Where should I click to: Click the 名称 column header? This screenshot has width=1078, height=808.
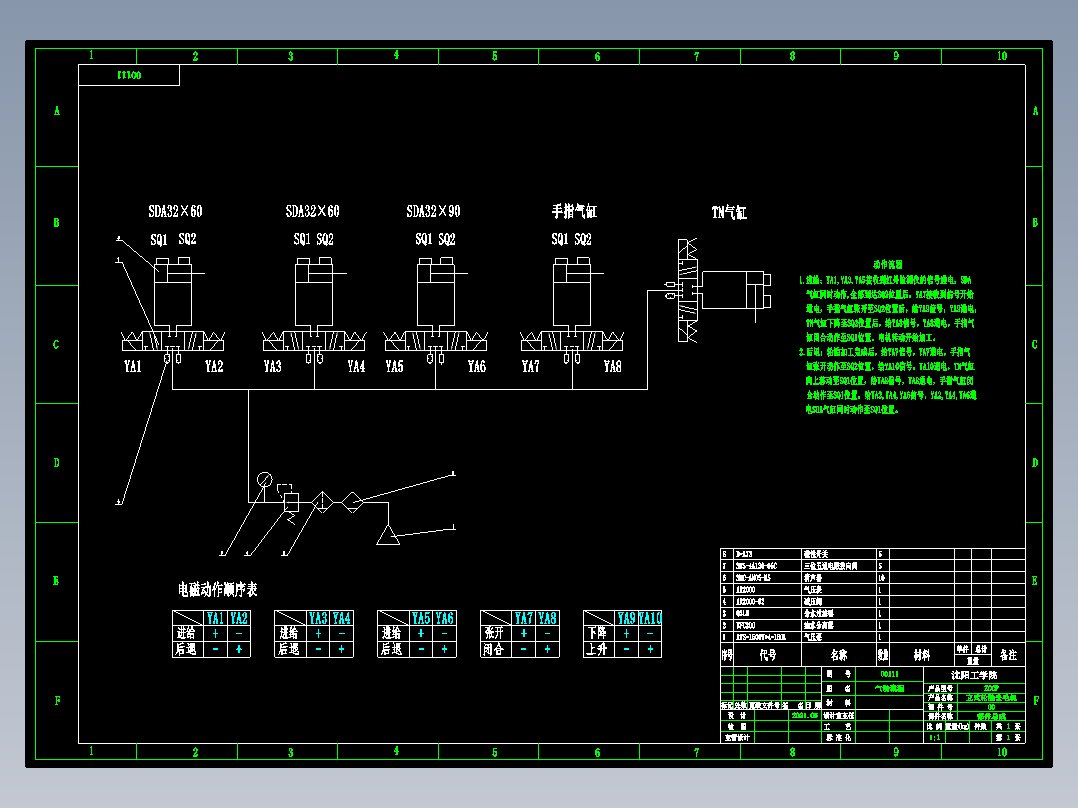coord(839,655)
